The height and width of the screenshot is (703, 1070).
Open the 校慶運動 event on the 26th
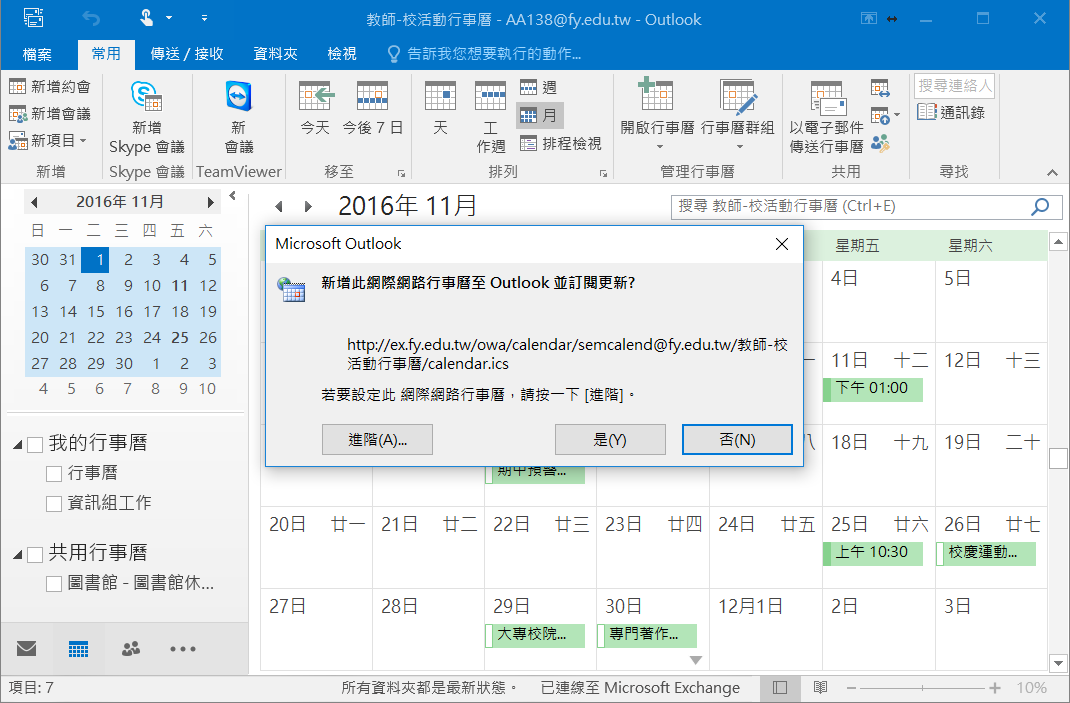pos(986,552)
